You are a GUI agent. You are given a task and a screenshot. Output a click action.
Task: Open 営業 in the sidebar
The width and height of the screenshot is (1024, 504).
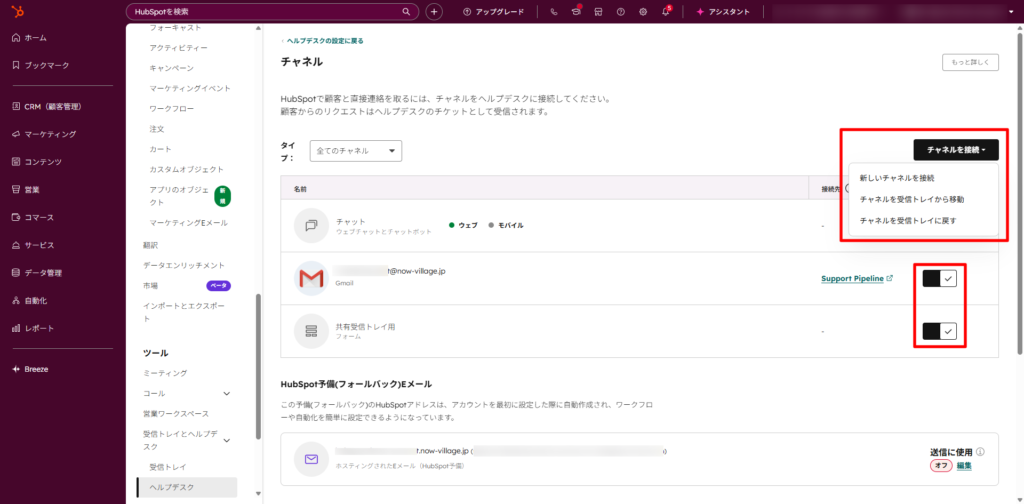click(25, 189)
